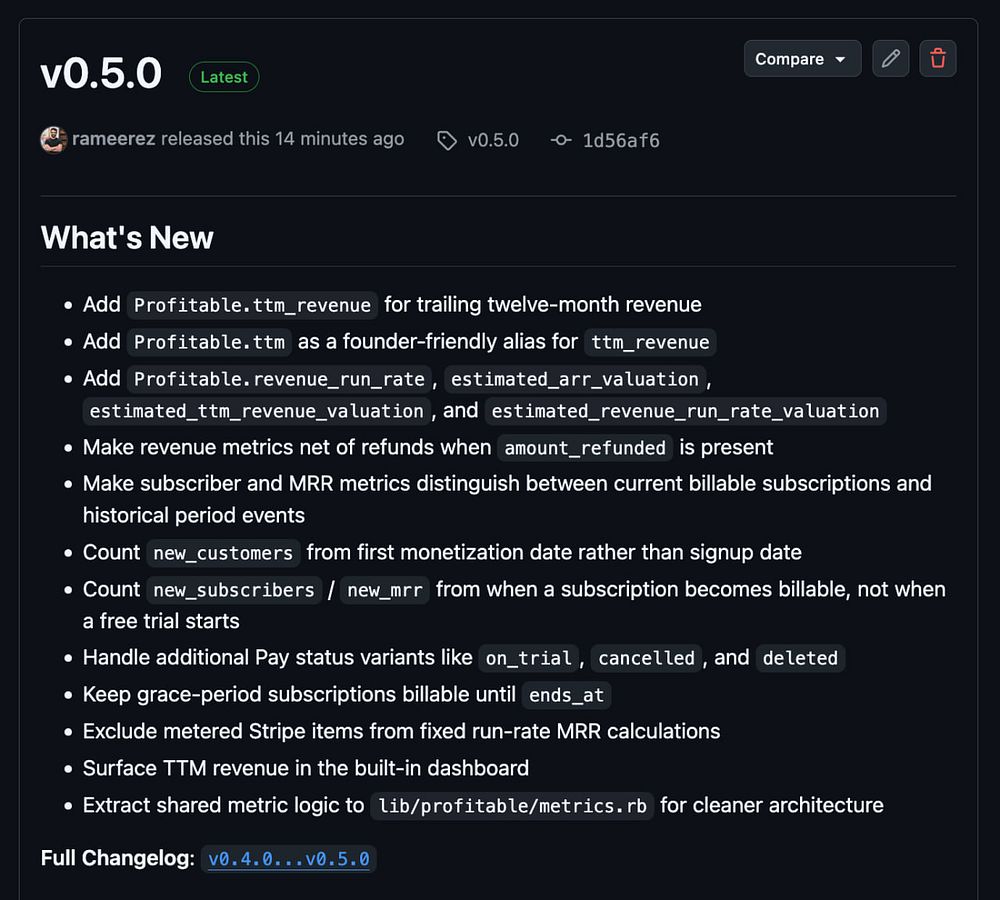1000x900 pixels.
Task: Click the Compare dropdown caret arrow
Action: pos(841,60)
